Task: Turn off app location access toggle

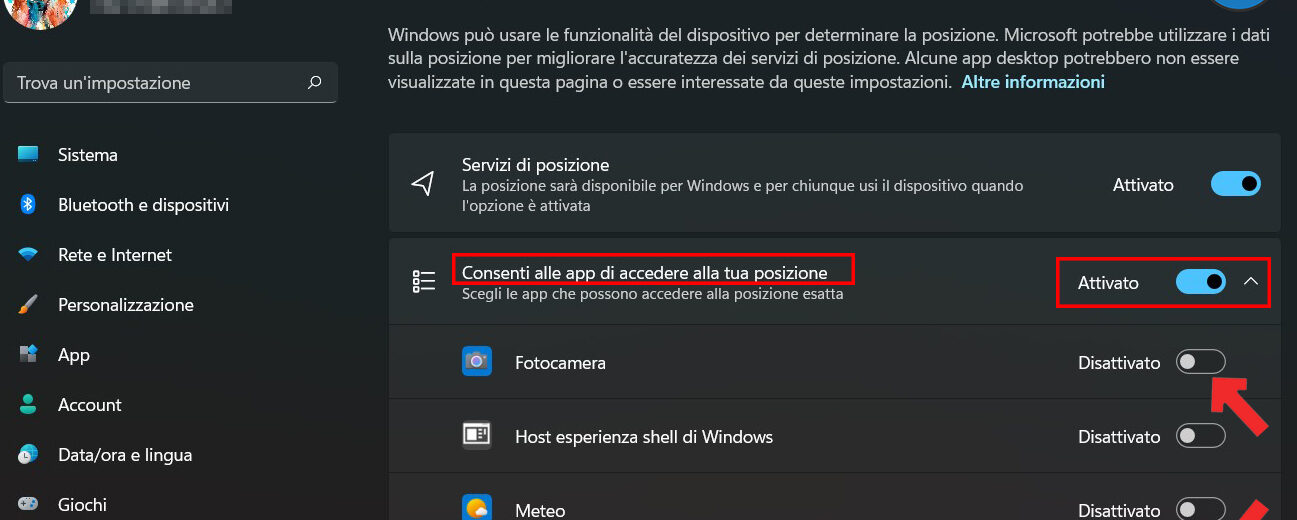Action: (1201, 282)
